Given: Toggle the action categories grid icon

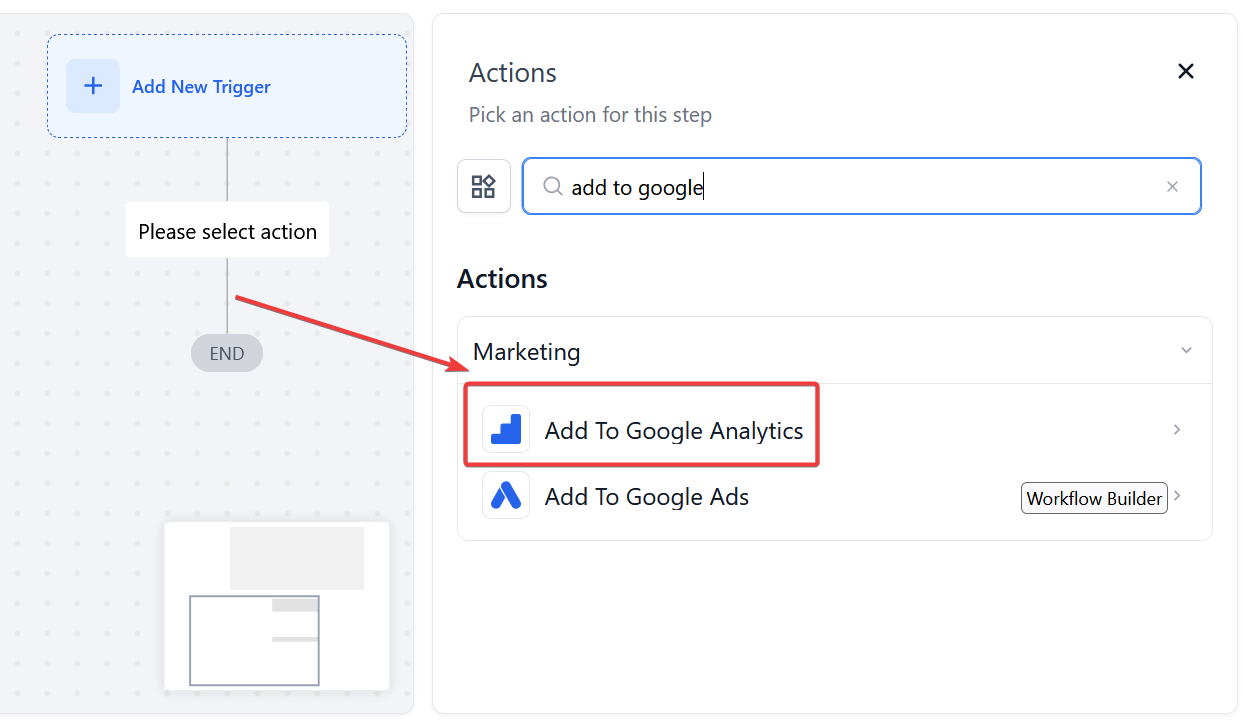Looking at the screenshot, I should pyautogui.click(x=484, y=186).
